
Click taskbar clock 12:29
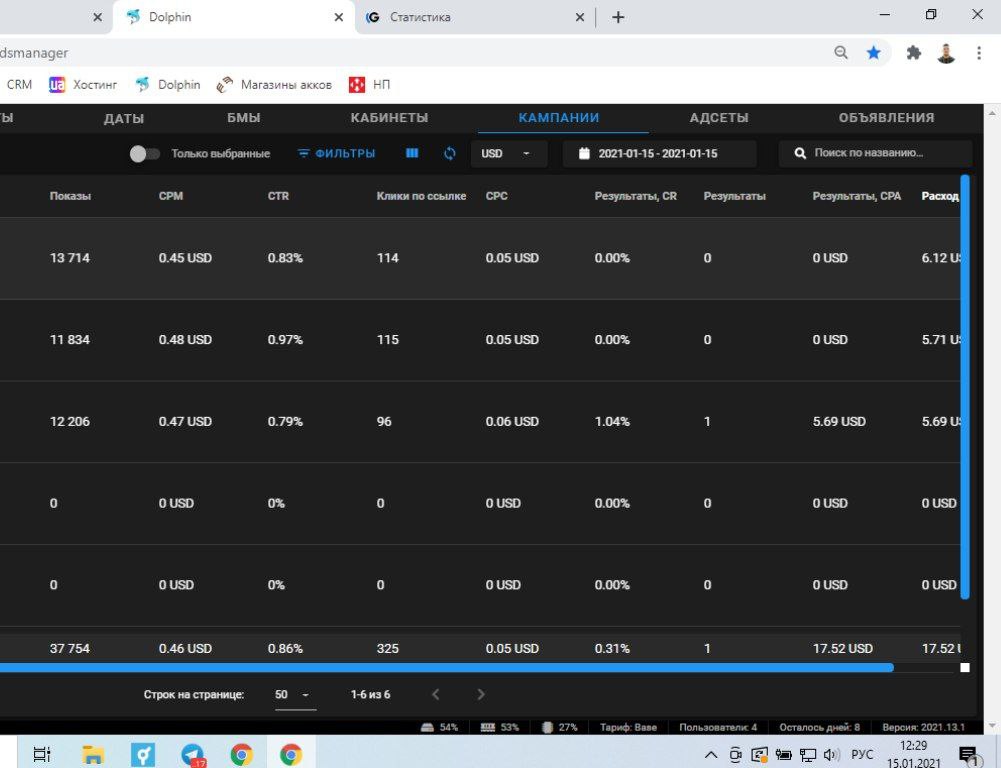coord(913,746)
